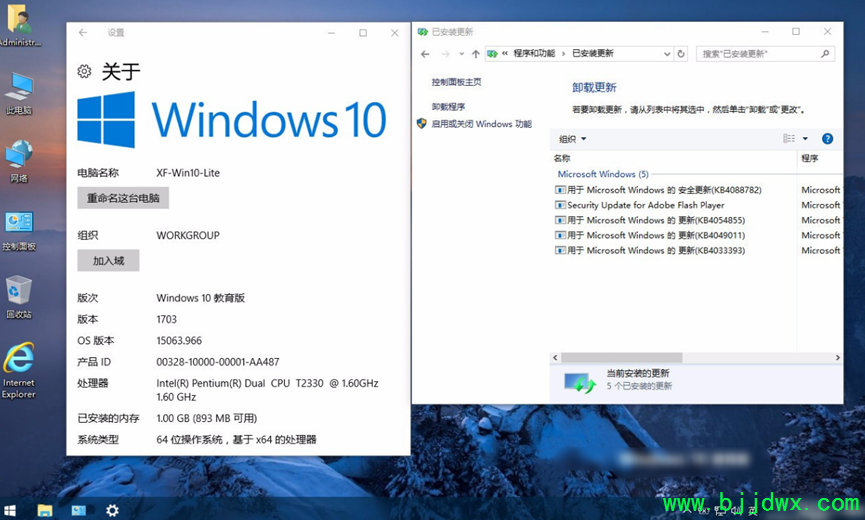Open File Explorer from the taskbar
Viewport: 865px width, 520px height.
(x=45, y=511)
